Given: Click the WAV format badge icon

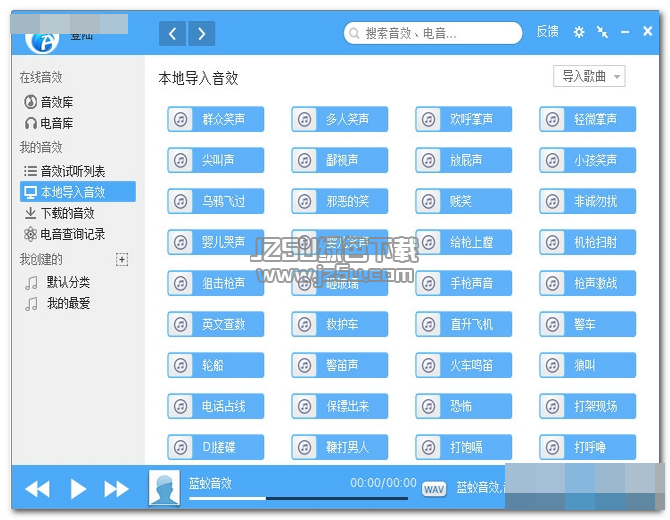Looking at the screenshot, I should click(433, 489).
